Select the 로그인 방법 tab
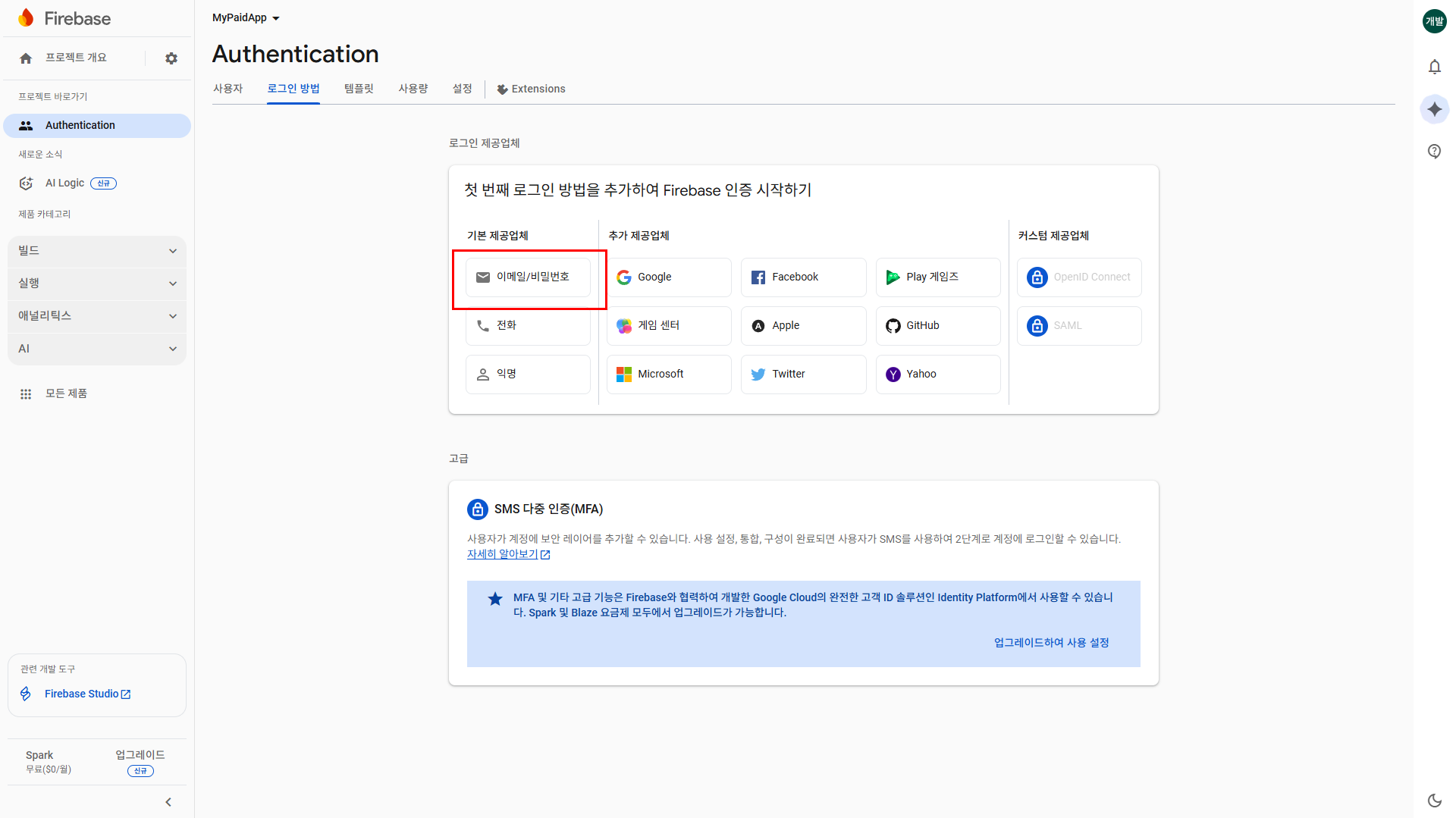The height and width of the screenshot is (818, 1456). tap(293, 89)
